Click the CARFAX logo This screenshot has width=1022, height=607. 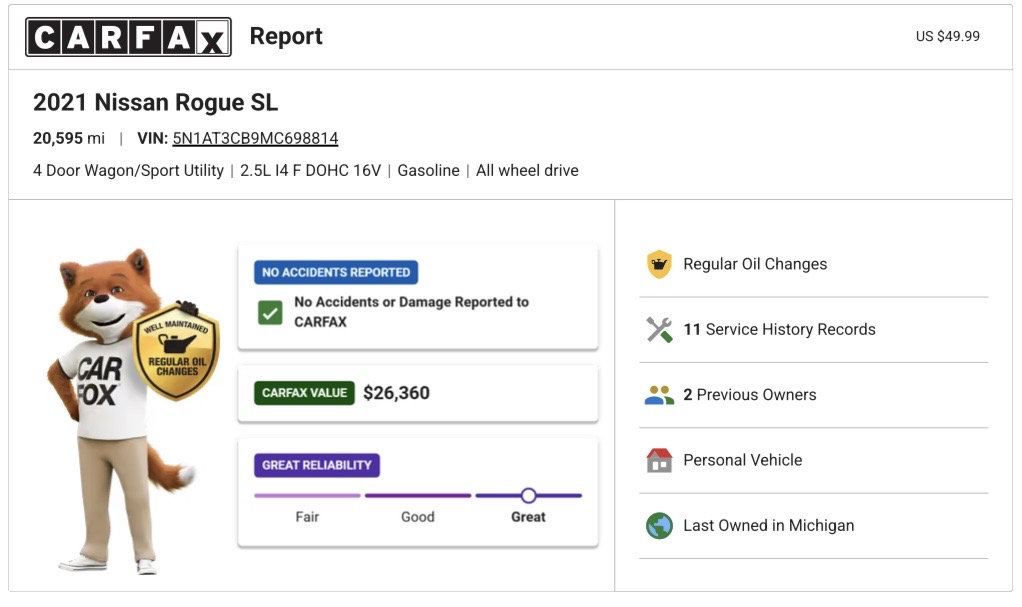coord(128,37)
